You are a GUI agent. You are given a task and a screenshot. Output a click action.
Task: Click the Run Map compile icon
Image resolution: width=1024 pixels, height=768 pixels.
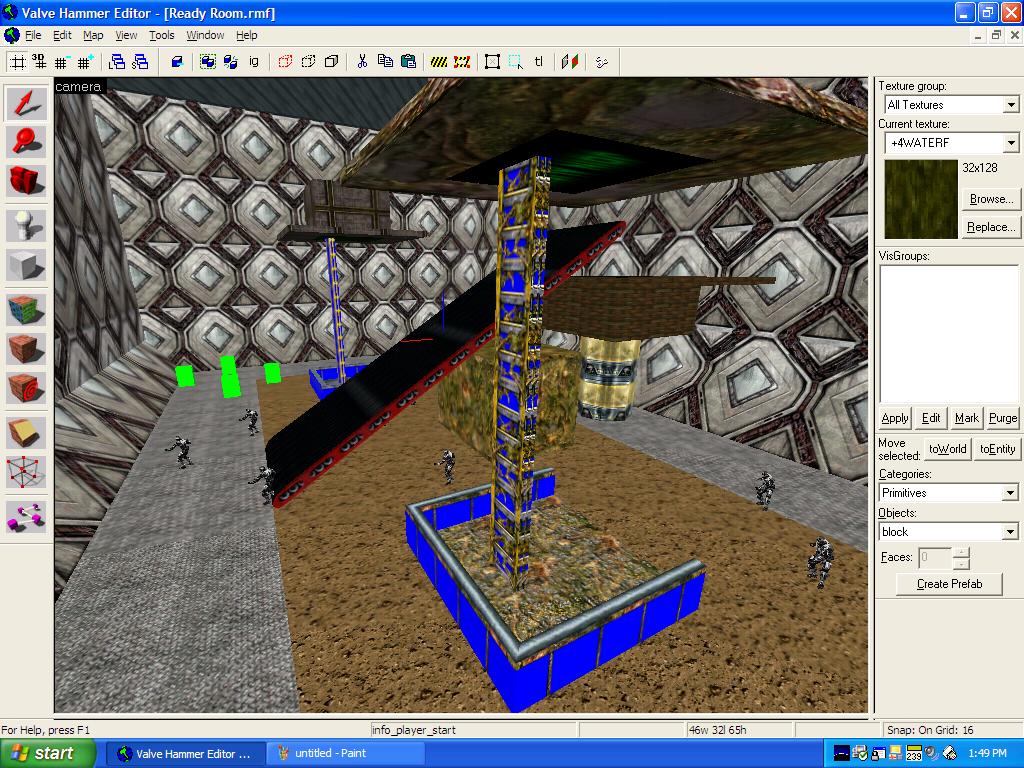[x=602, y=62]
